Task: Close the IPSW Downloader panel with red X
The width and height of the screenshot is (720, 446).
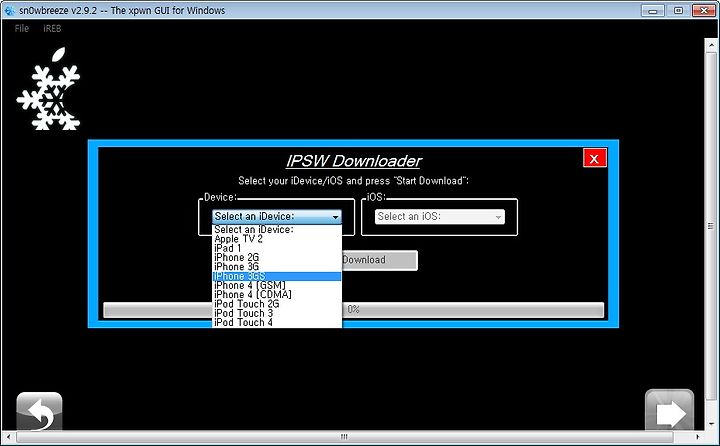Action: coord(595,158)
